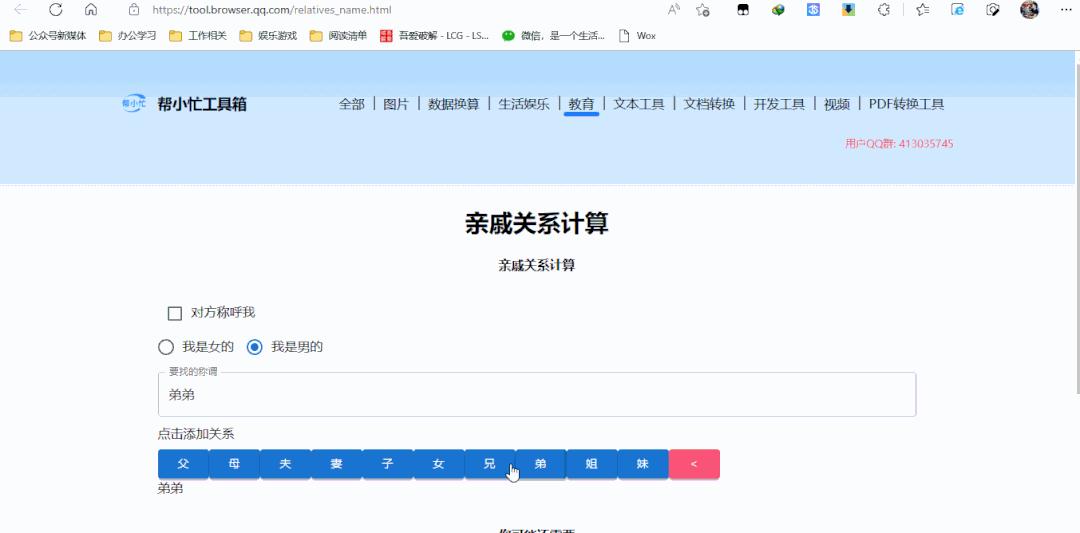Image resolution: width=1080 pixels, height=533 pixels.
Task: Add this page to favorites star
Action: click(703, 10)
